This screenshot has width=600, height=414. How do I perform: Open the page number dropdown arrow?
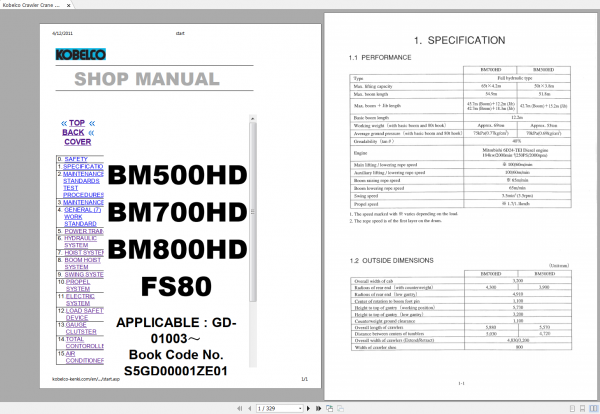300,409
